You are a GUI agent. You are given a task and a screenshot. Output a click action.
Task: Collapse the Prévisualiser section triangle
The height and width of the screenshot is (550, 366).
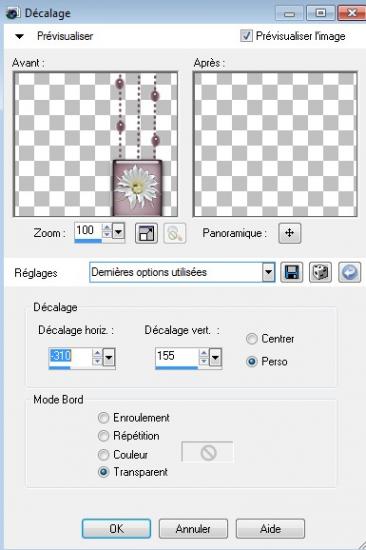(19, 36)
